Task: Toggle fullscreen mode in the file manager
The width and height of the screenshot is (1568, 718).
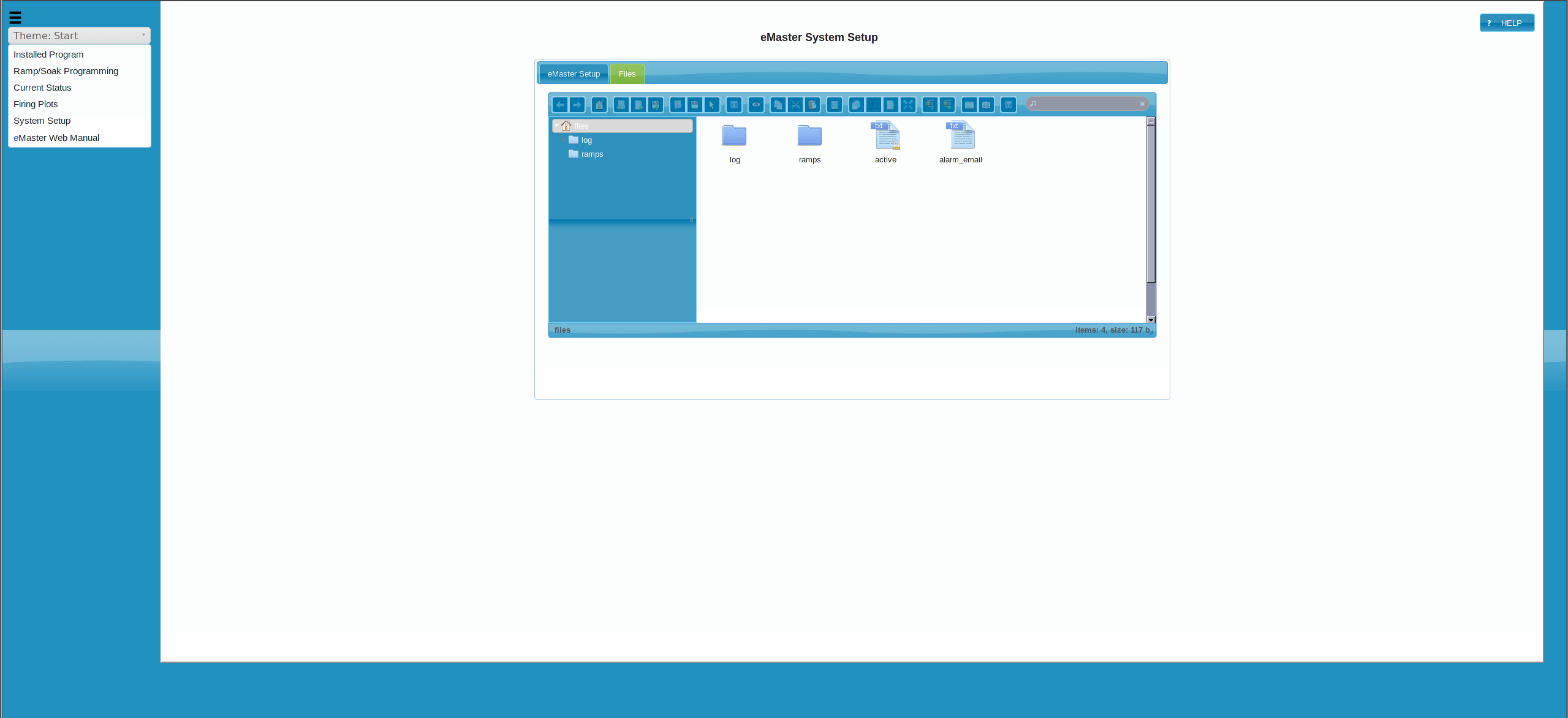Action: (907, 105)
